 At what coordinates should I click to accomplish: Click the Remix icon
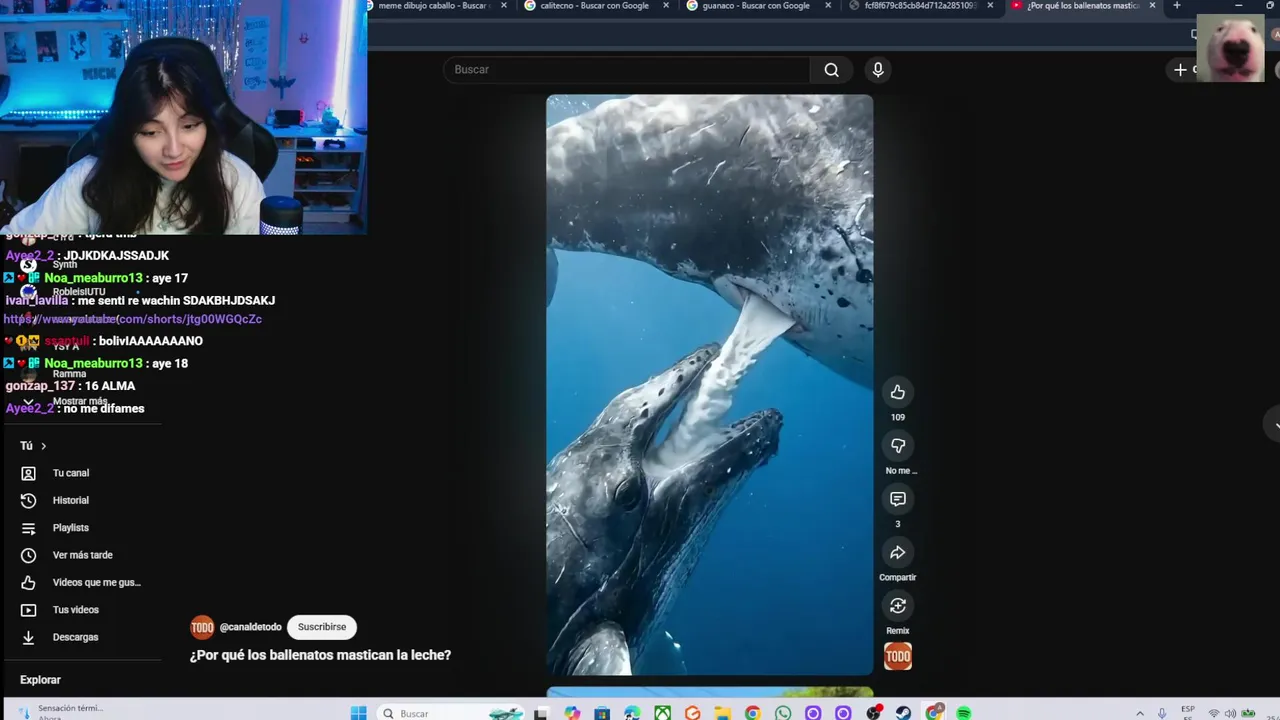point(898,606)
